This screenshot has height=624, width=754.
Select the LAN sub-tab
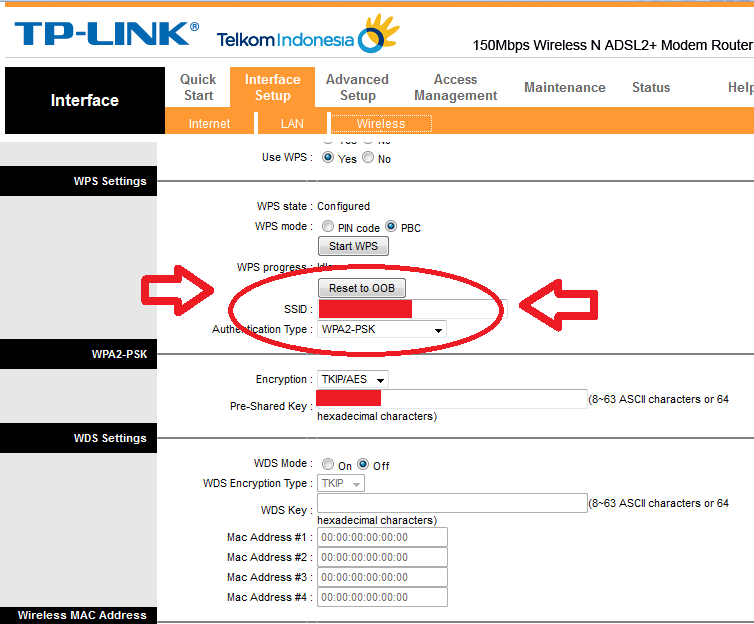point(292,124)
